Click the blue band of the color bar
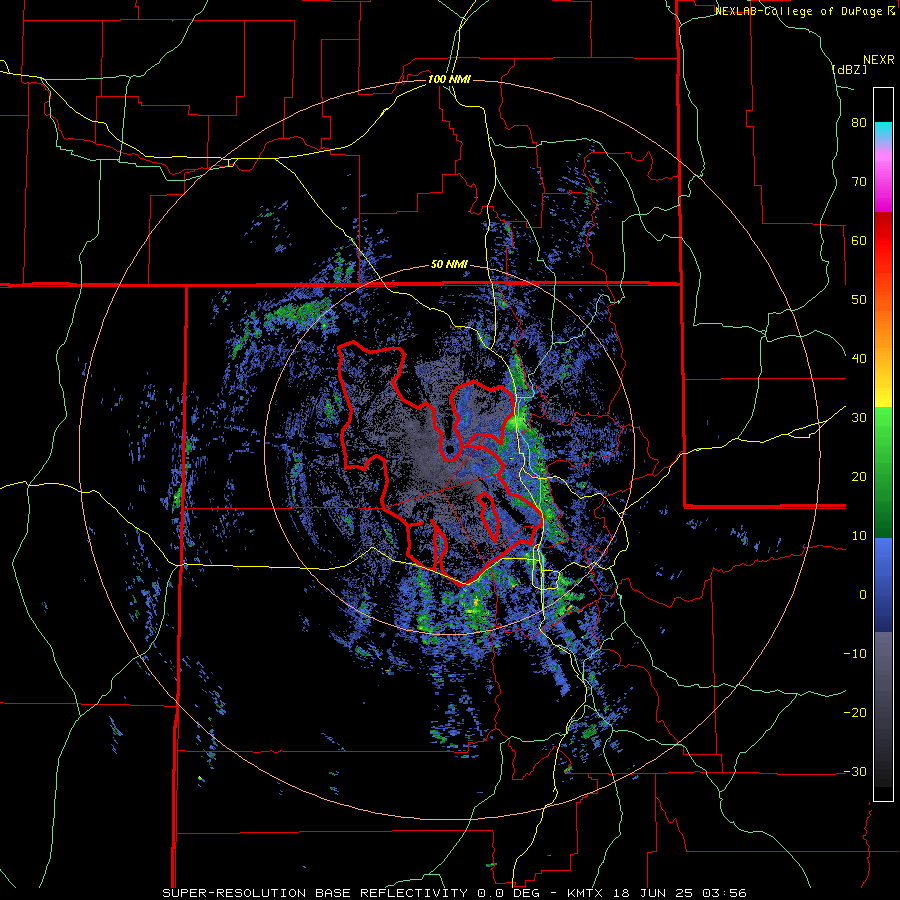Screen dimensions: 900x900 [x=883, y=585]
